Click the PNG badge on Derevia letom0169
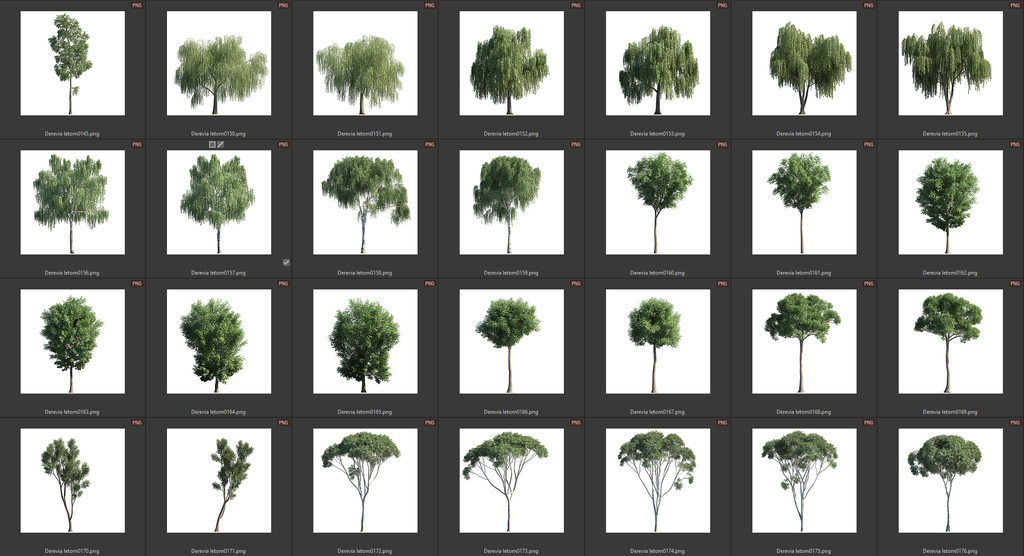This screenshot has width=1024, height=556. pyautogui.click(x=1015, y=284)
